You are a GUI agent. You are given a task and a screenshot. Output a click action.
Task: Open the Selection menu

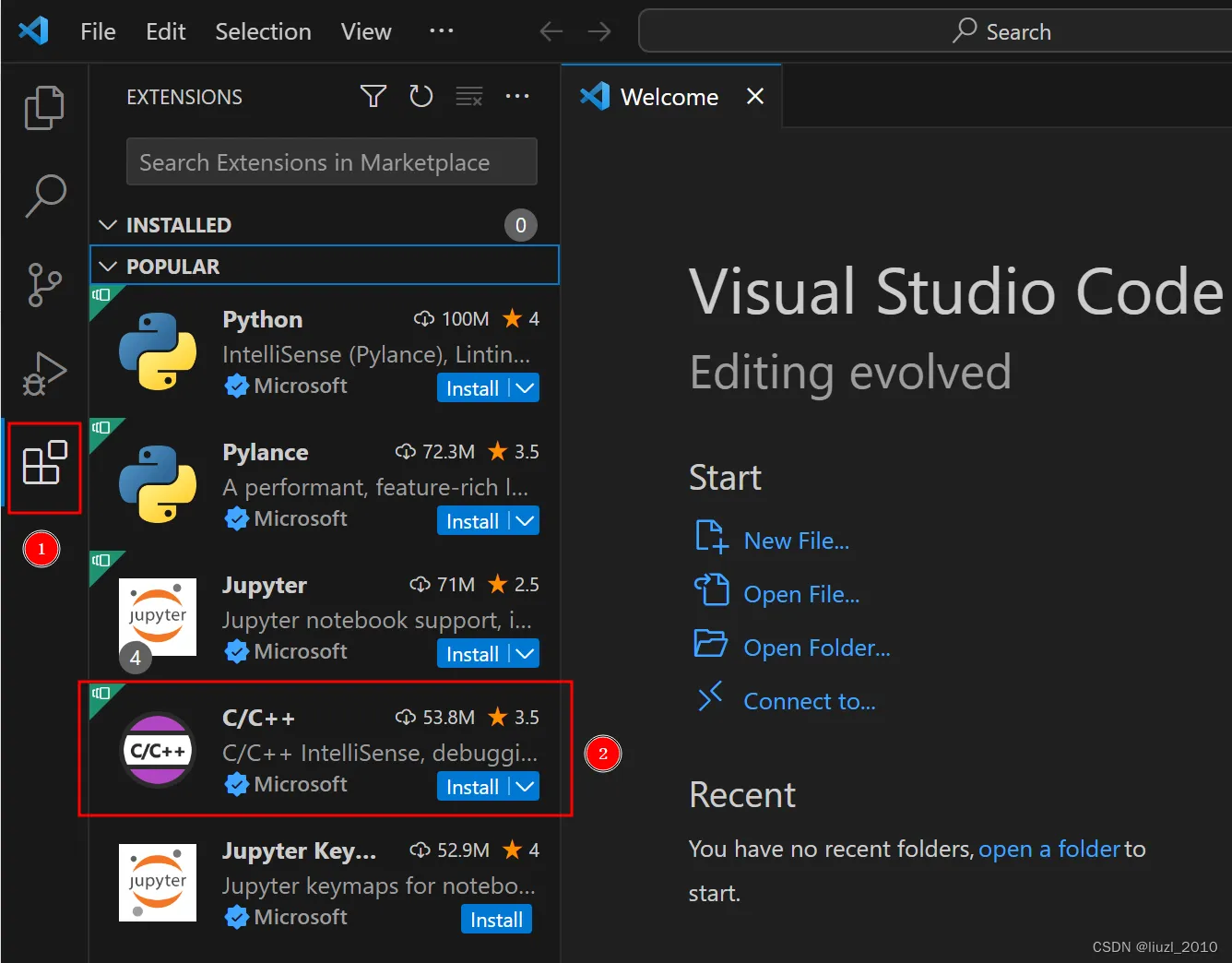[x=263, y=31]
